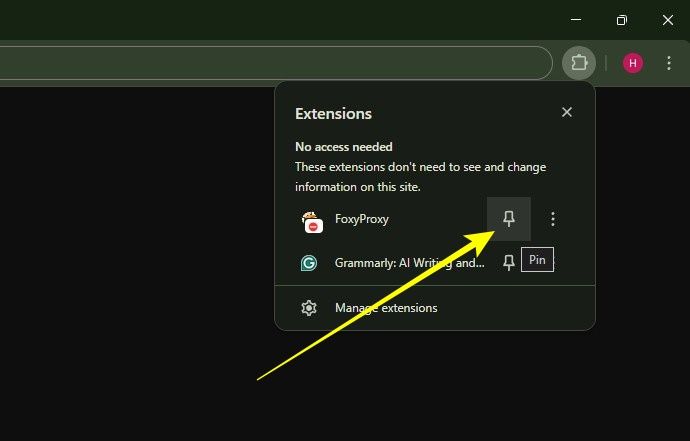Minimize the browser window
Image resolution: width=690 pixels, height=441 pixels.
[576, 20]
